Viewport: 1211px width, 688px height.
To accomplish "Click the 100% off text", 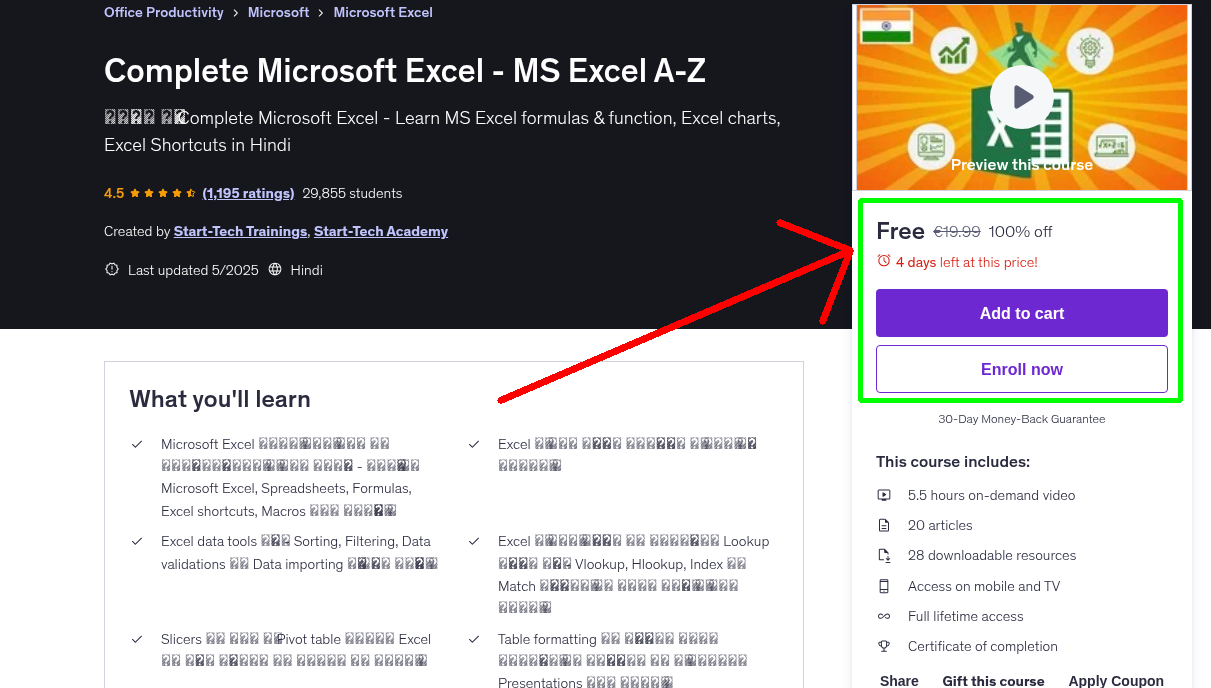I will click(1020, 231).
